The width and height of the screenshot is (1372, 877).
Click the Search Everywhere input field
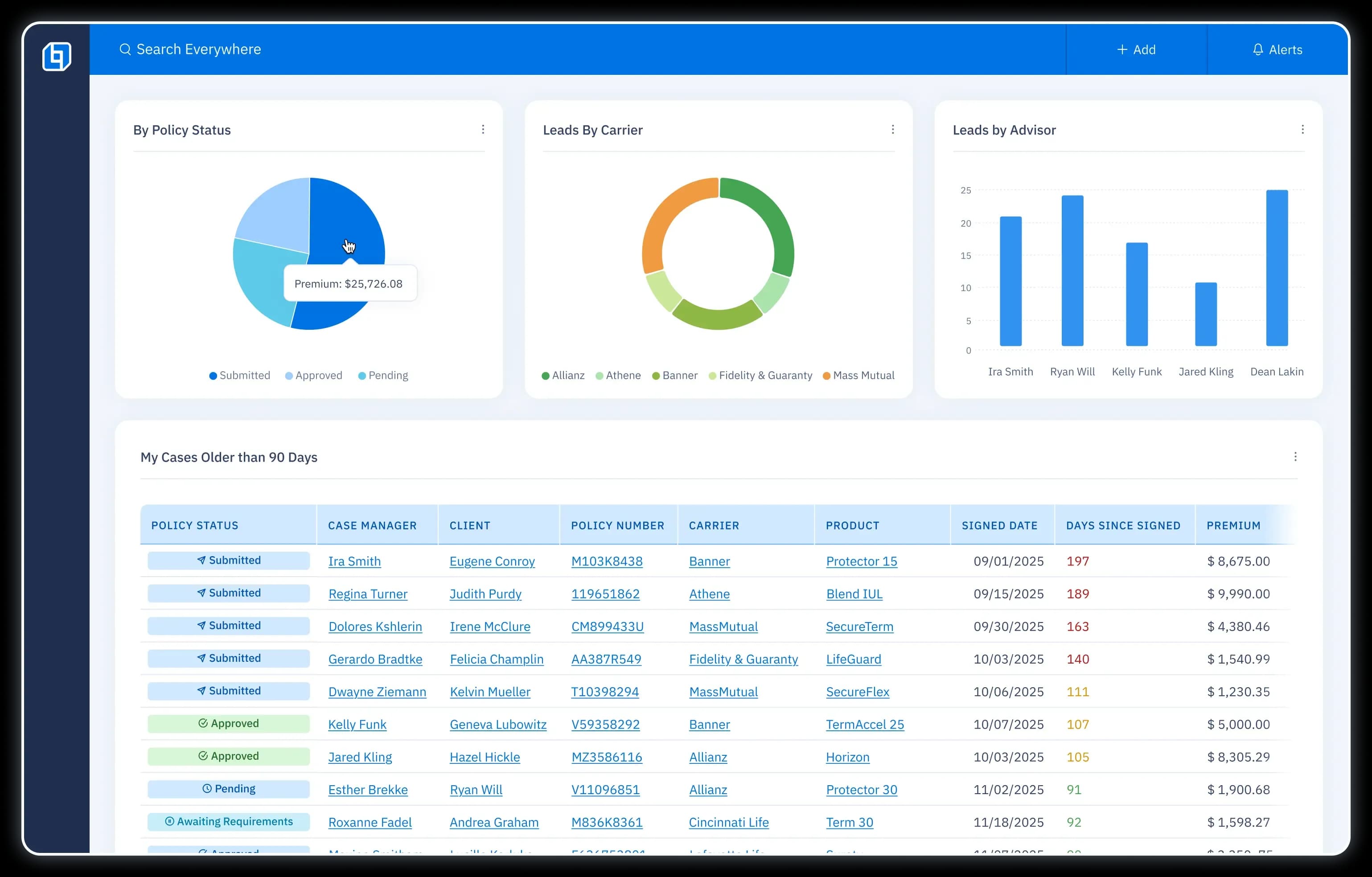pyautogui.click(x=198, y=49)
